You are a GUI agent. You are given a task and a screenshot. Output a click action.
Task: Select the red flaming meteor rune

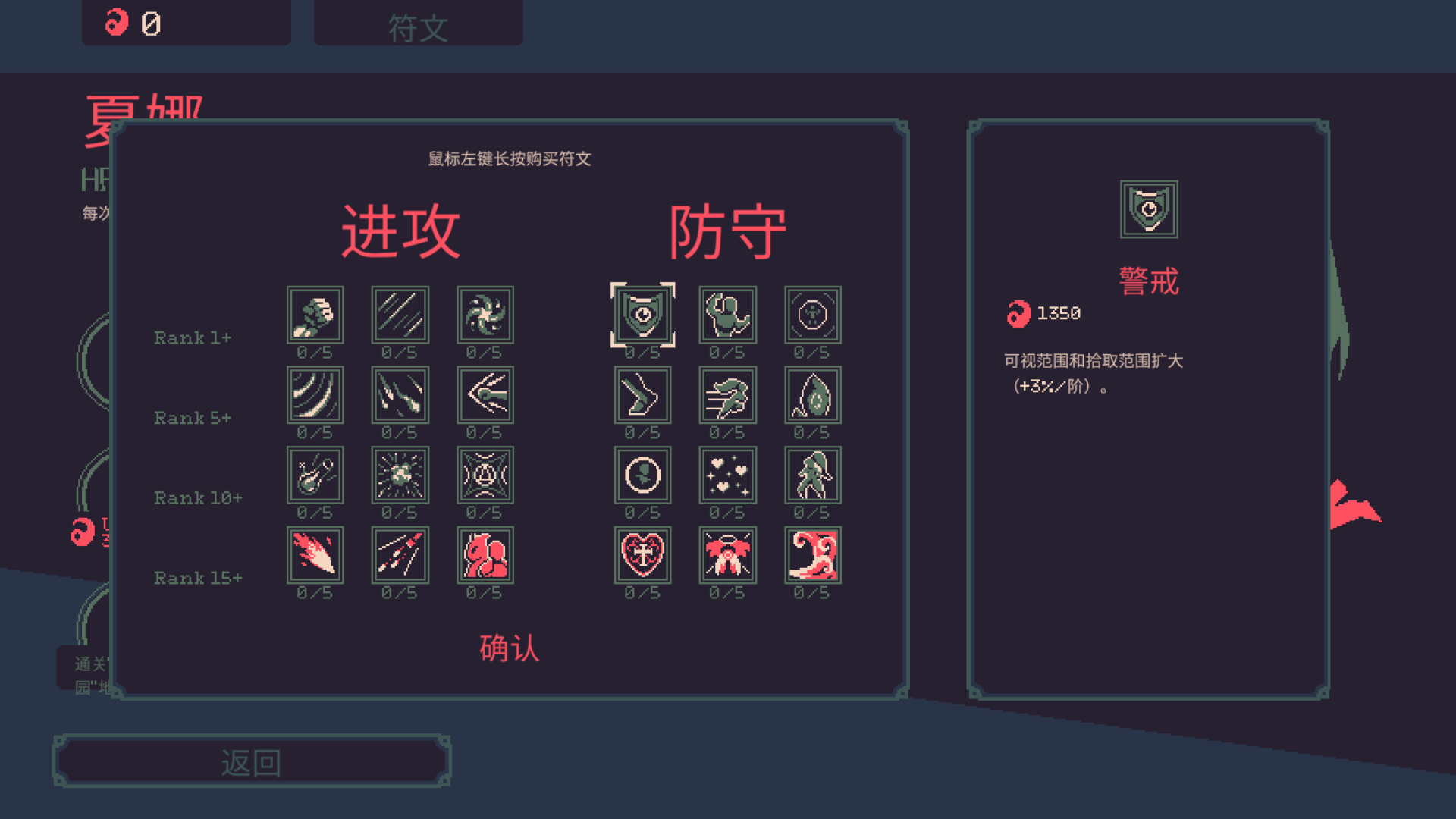[315, 555]
